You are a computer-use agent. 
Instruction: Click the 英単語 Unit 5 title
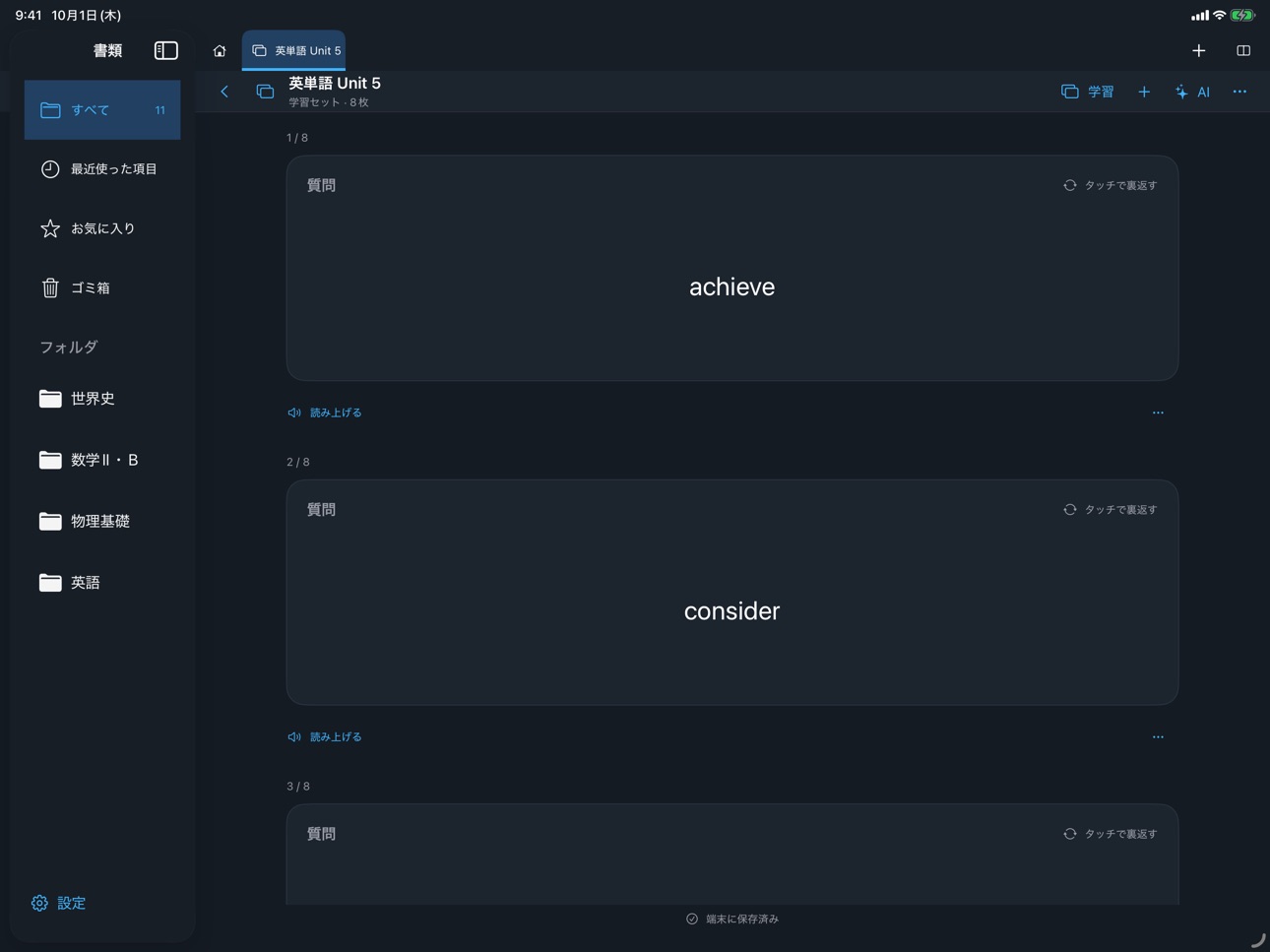tap(335, 84)
